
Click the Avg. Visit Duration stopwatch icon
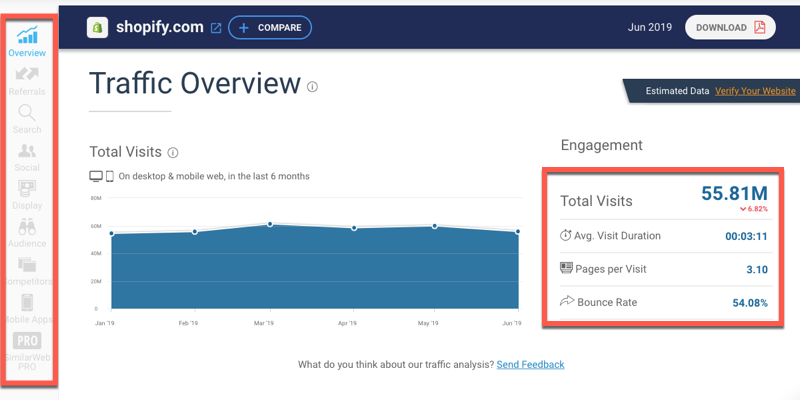point(565,235)
